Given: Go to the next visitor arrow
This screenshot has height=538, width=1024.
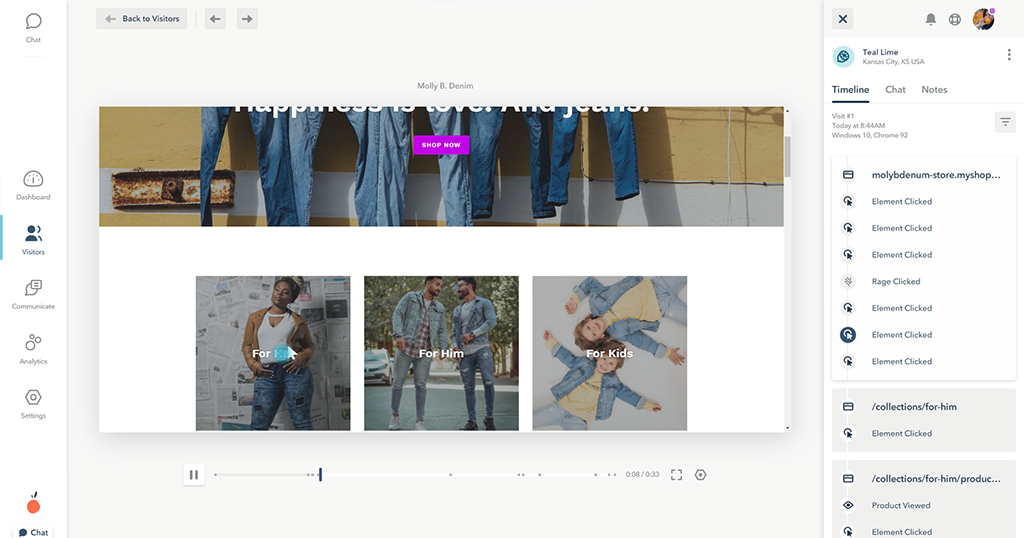Looking at the screenshot, I should coord(247,19).
